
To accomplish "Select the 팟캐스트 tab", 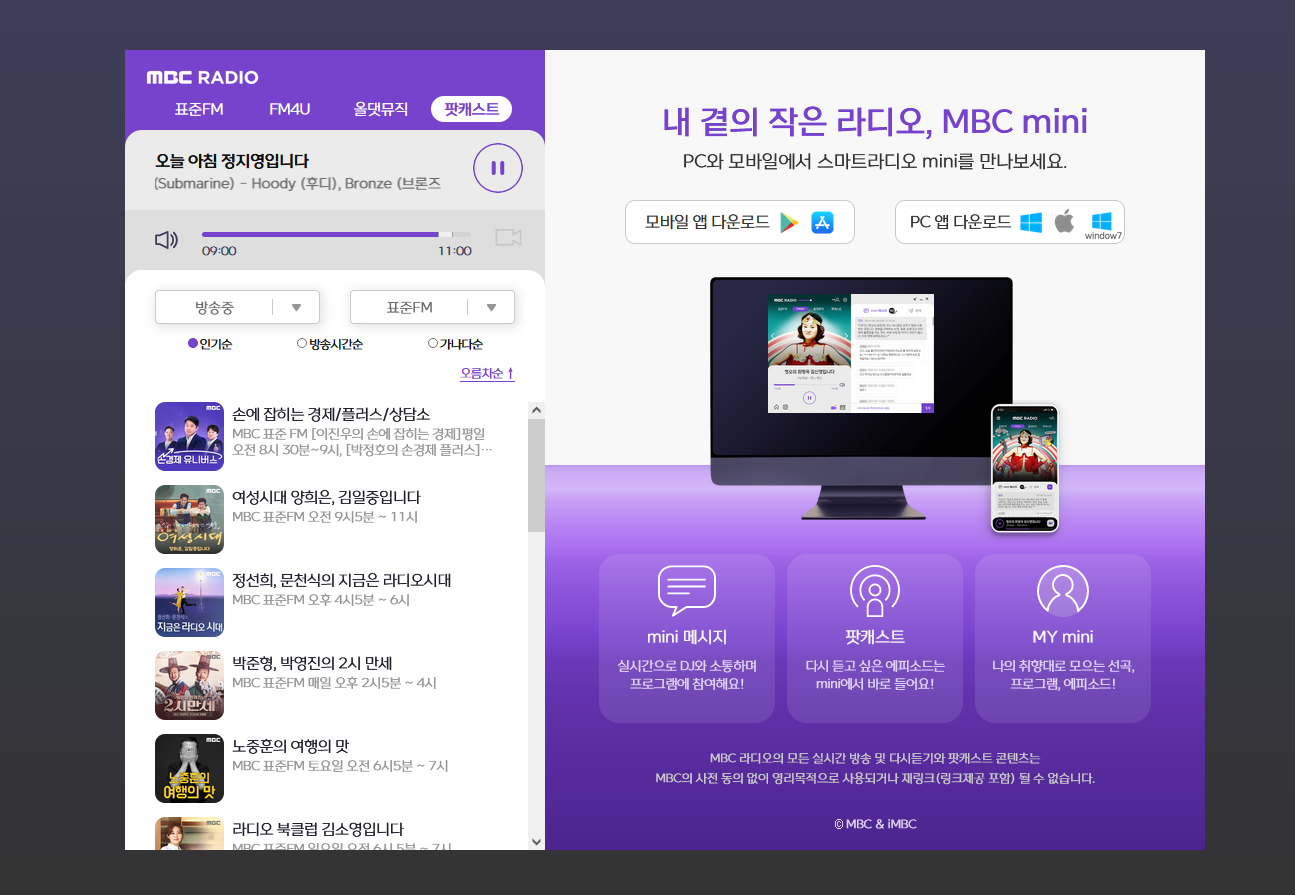I will point(472,109).
